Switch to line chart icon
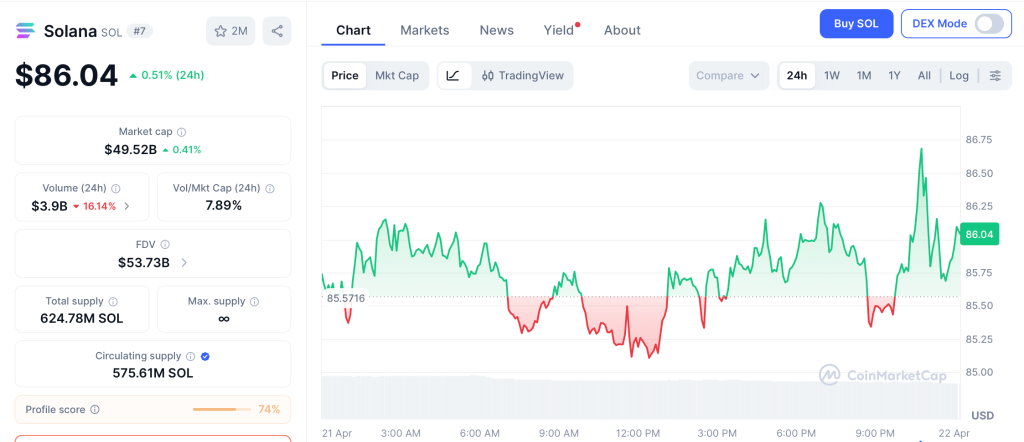This screenshot has height=442, width=1024. [453, 76]
